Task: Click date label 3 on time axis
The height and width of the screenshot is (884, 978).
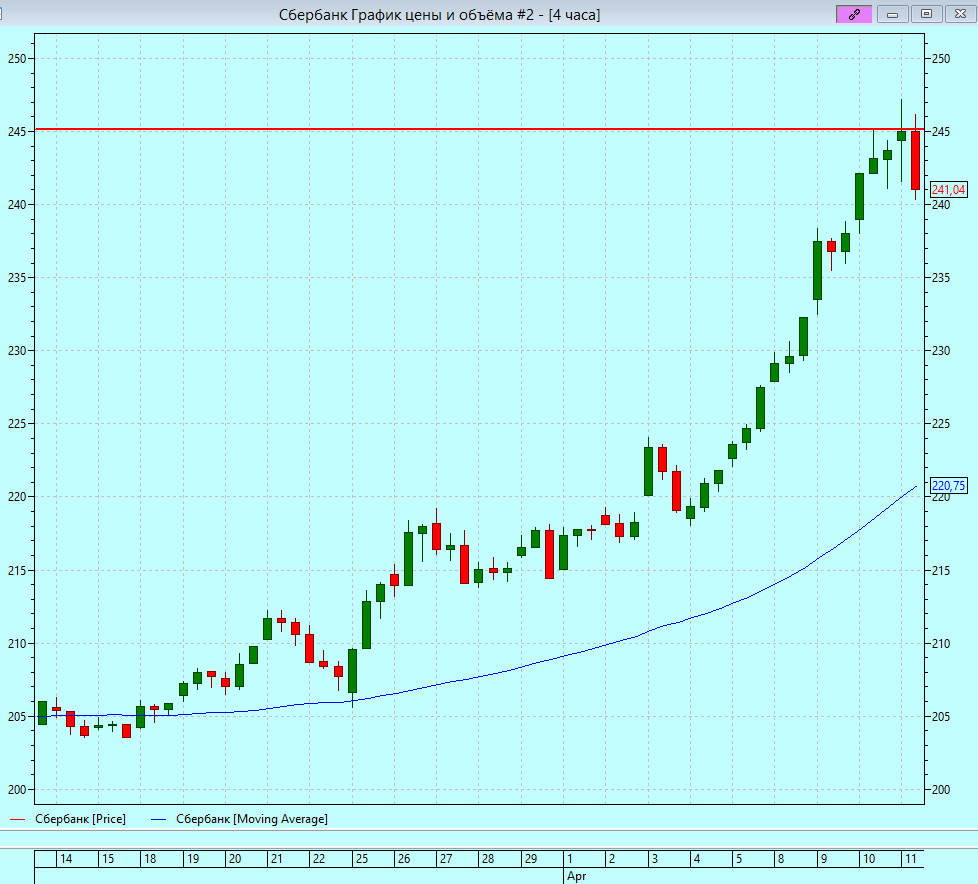Action: coord(654,859)
